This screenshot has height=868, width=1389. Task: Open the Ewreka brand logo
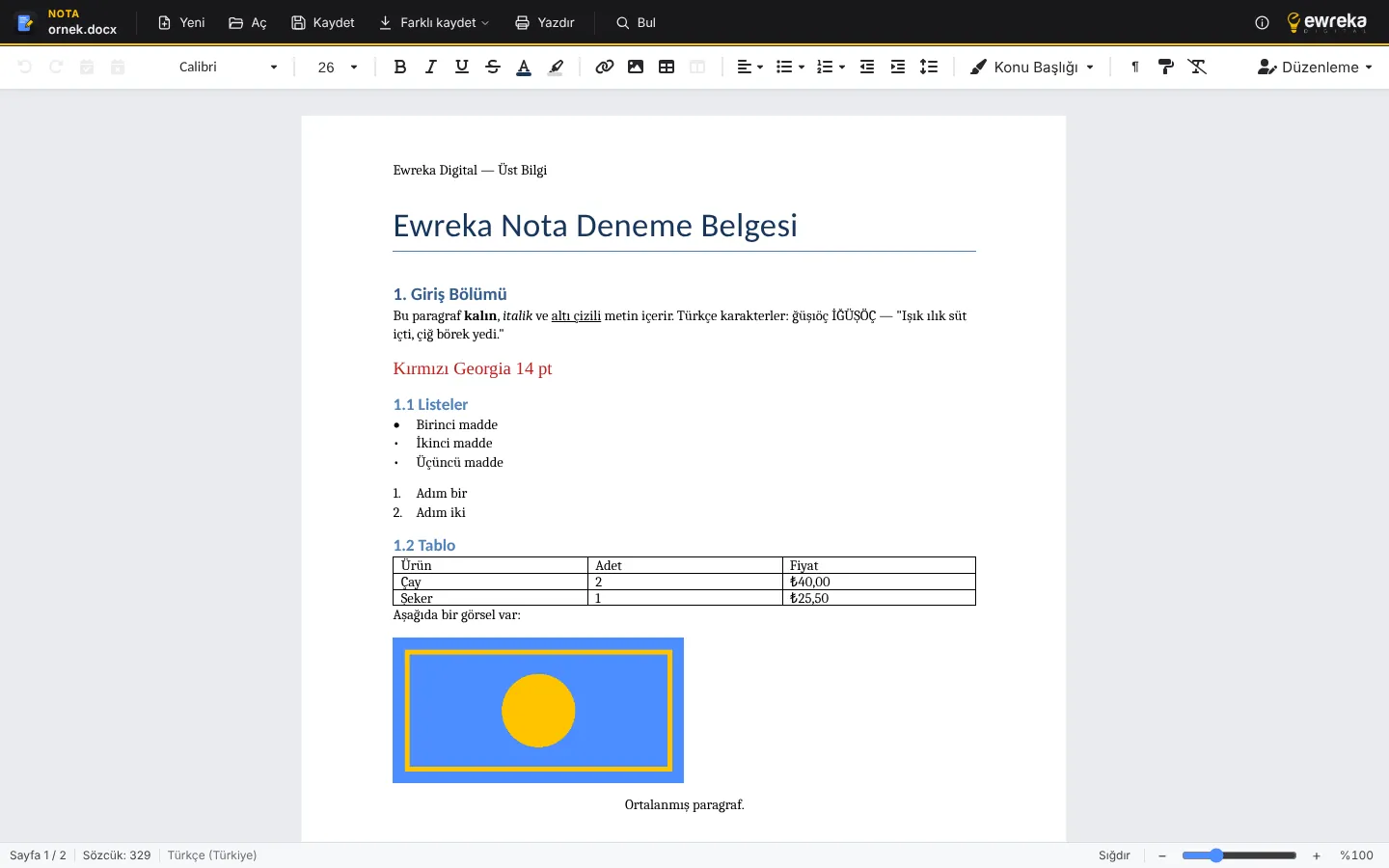point(1327,22)
